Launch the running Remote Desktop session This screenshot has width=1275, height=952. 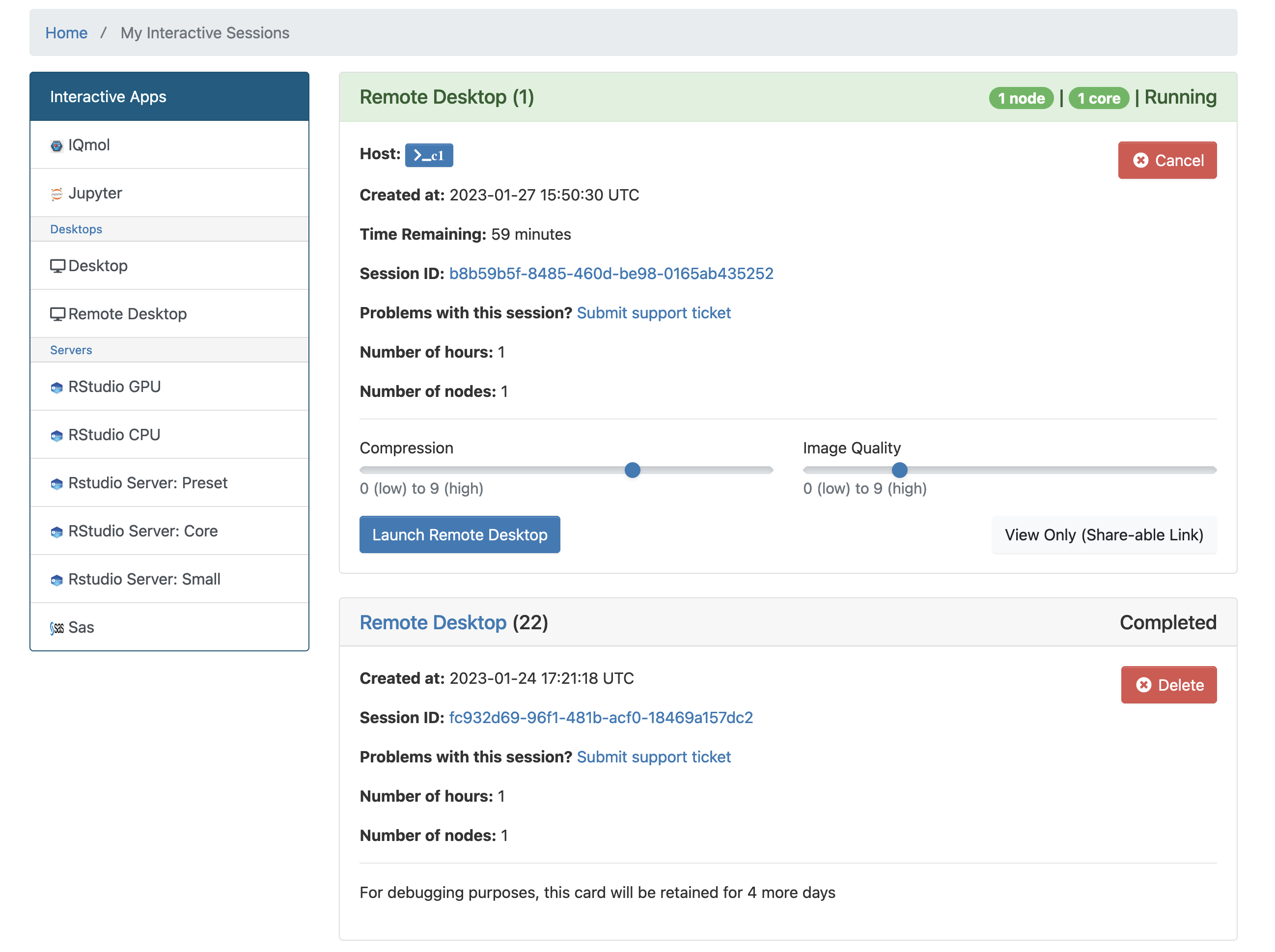[460, 534]
